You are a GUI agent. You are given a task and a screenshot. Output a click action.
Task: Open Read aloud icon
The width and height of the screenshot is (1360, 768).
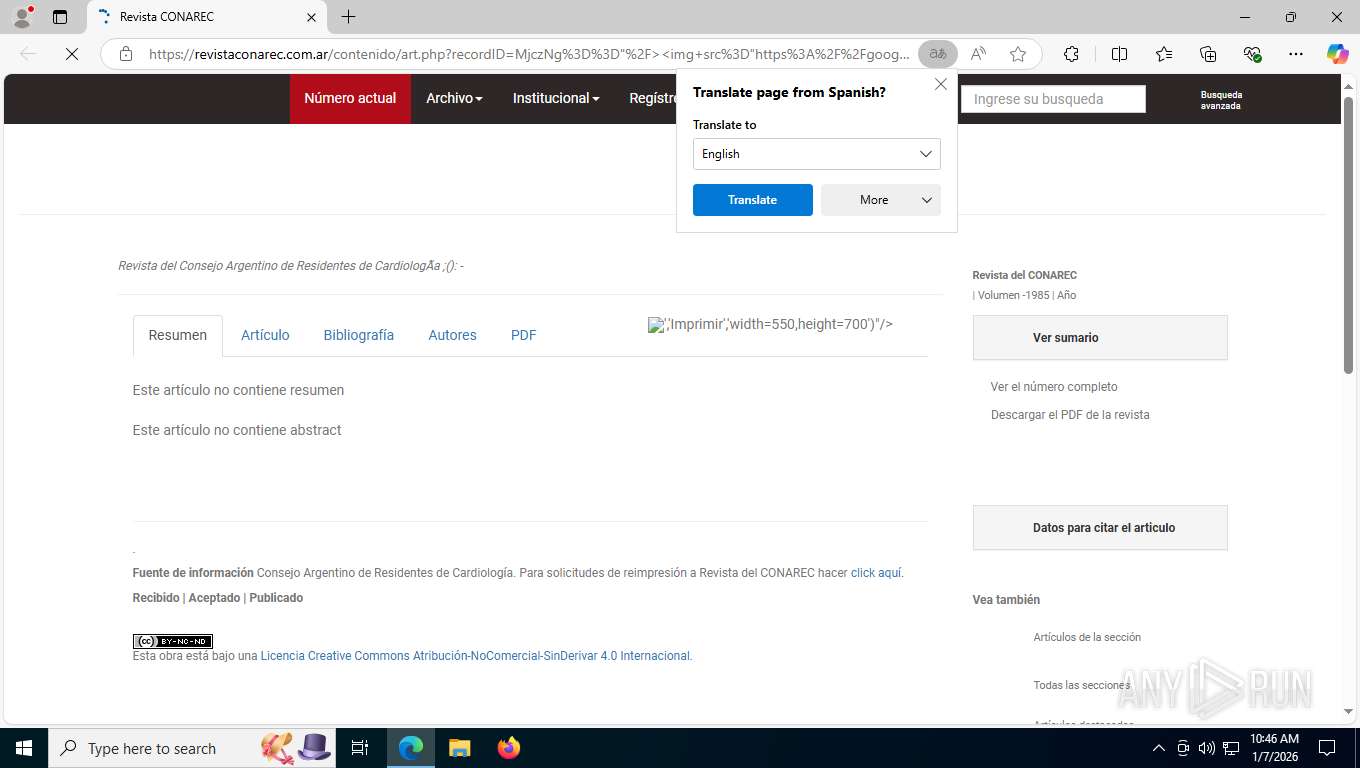tap(979, 54)
